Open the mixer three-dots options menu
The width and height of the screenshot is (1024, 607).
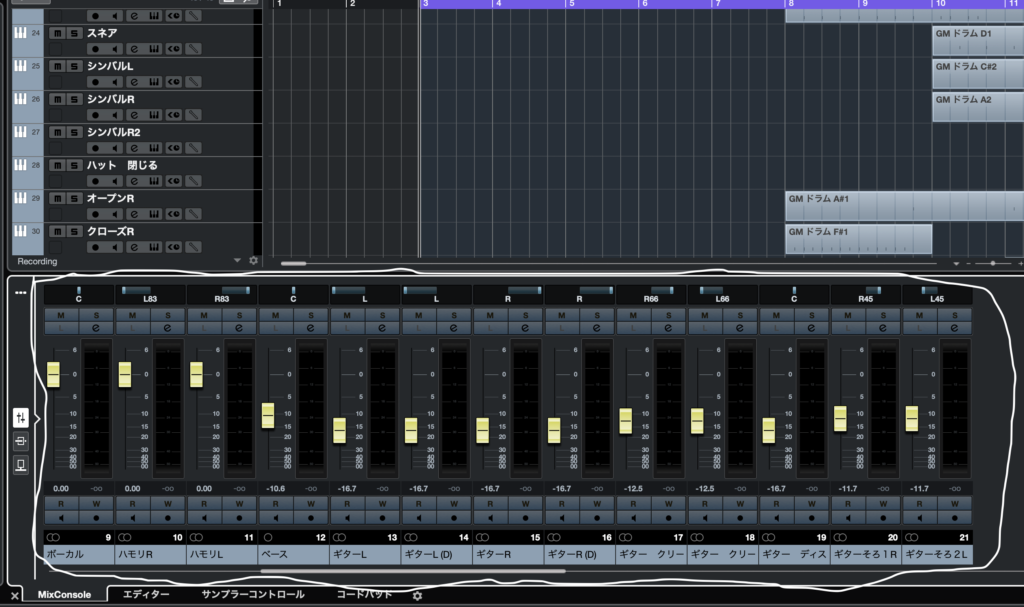pyautogui.click(x=20, y=293)
